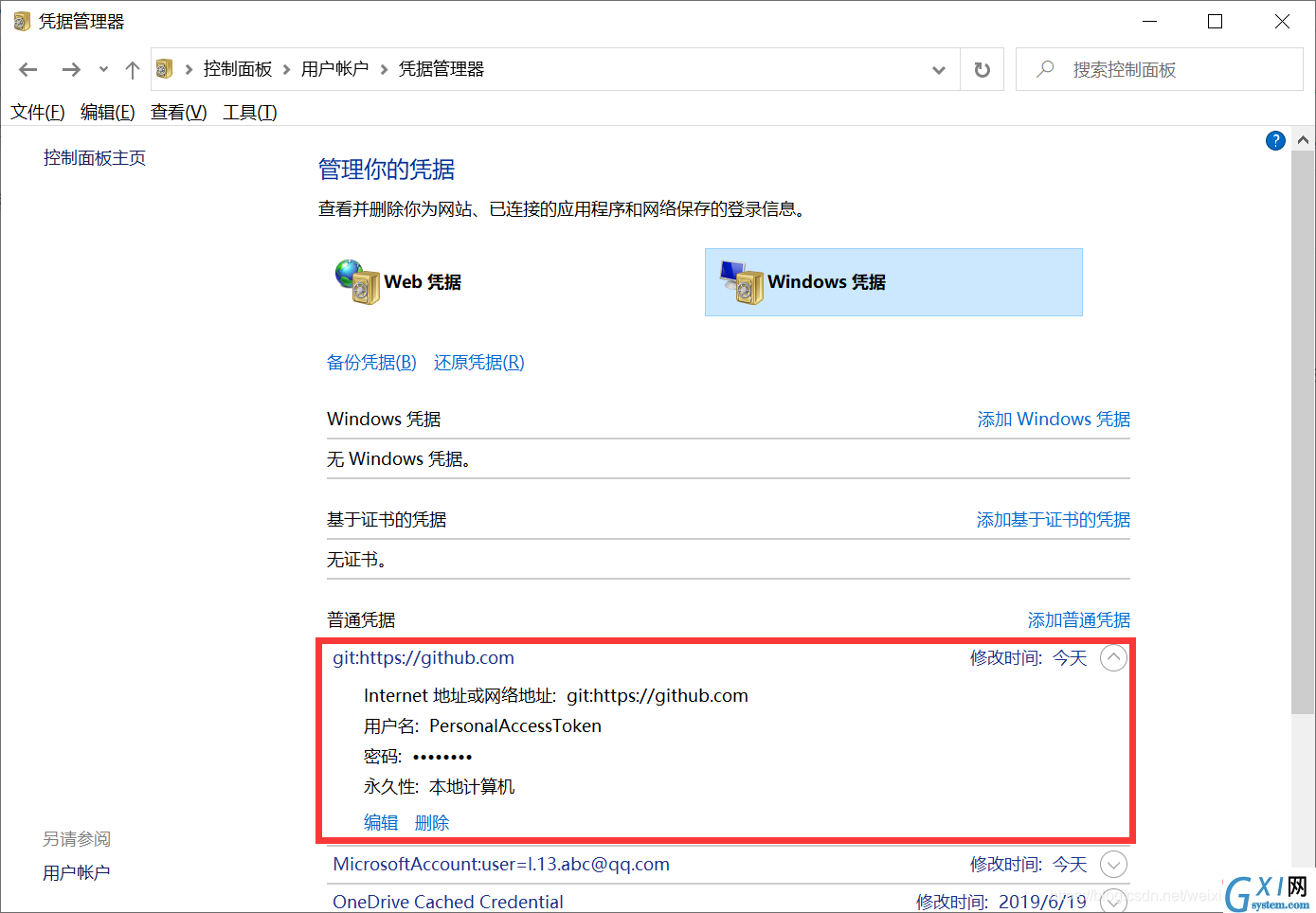Open 控制面板主页 in the sidebar

pos(95,158)
